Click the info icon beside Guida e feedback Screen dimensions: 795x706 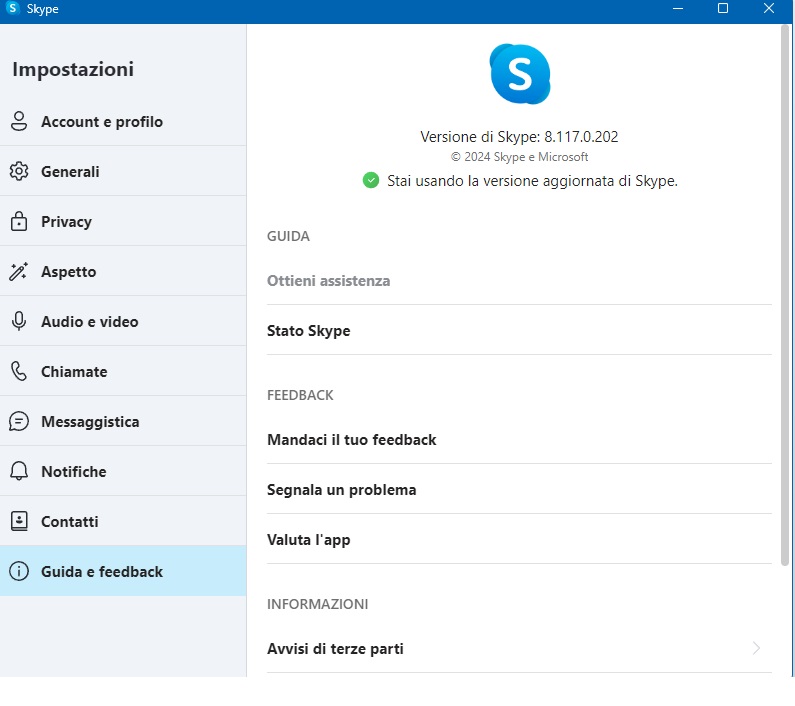(19, 571)
